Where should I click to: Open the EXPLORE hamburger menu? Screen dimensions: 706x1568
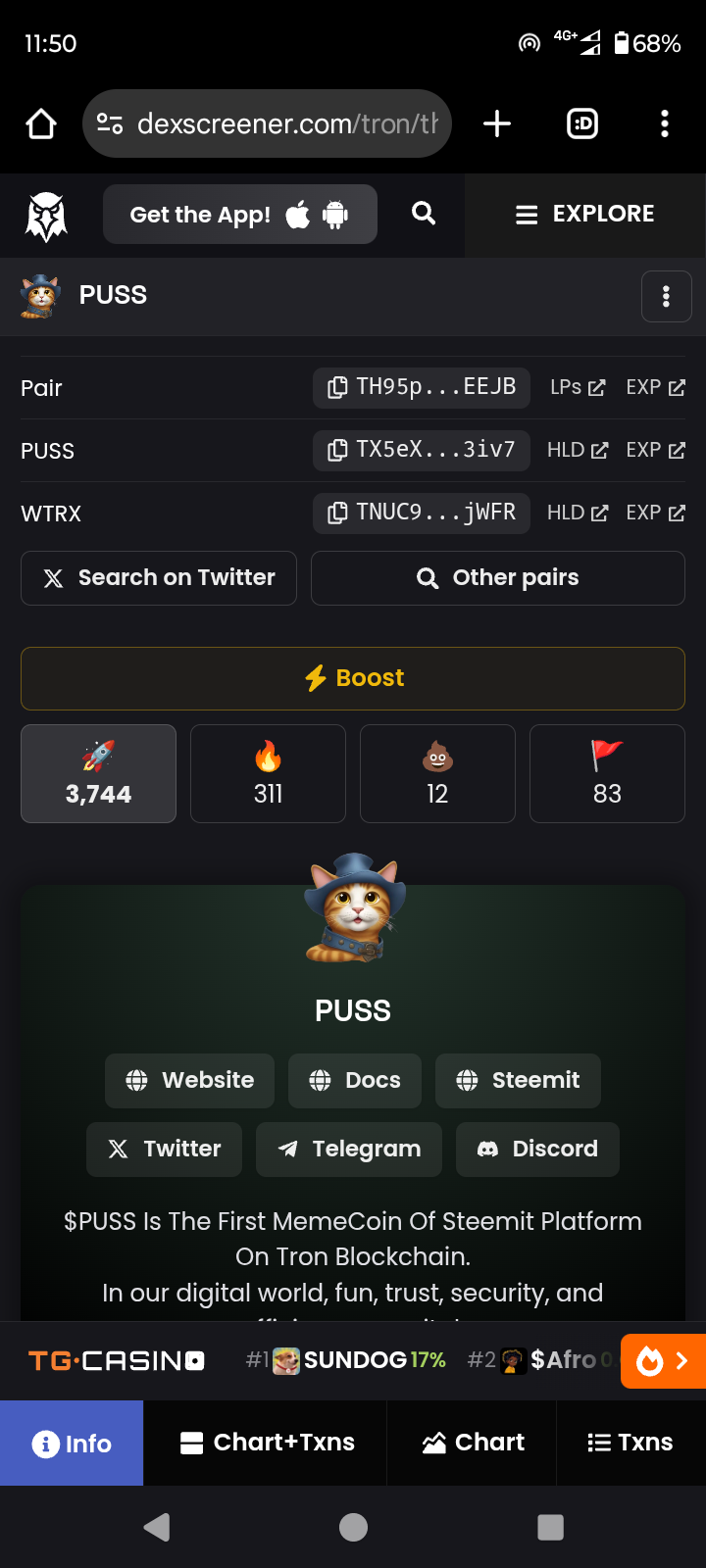584,215
